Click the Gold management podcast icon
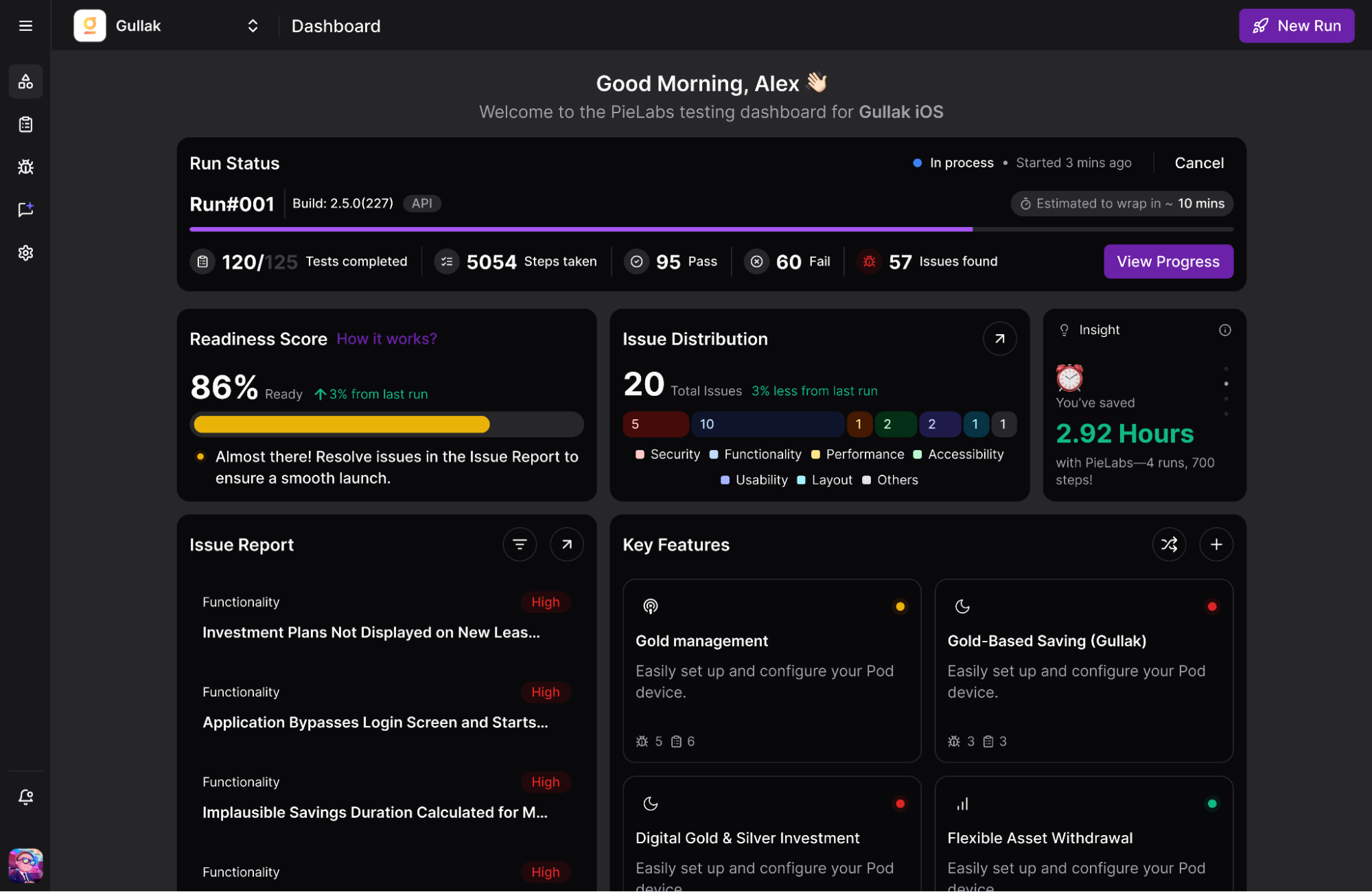Viewport: 1372px width, 892px height. pyautogui.click(x=650, y=606)
